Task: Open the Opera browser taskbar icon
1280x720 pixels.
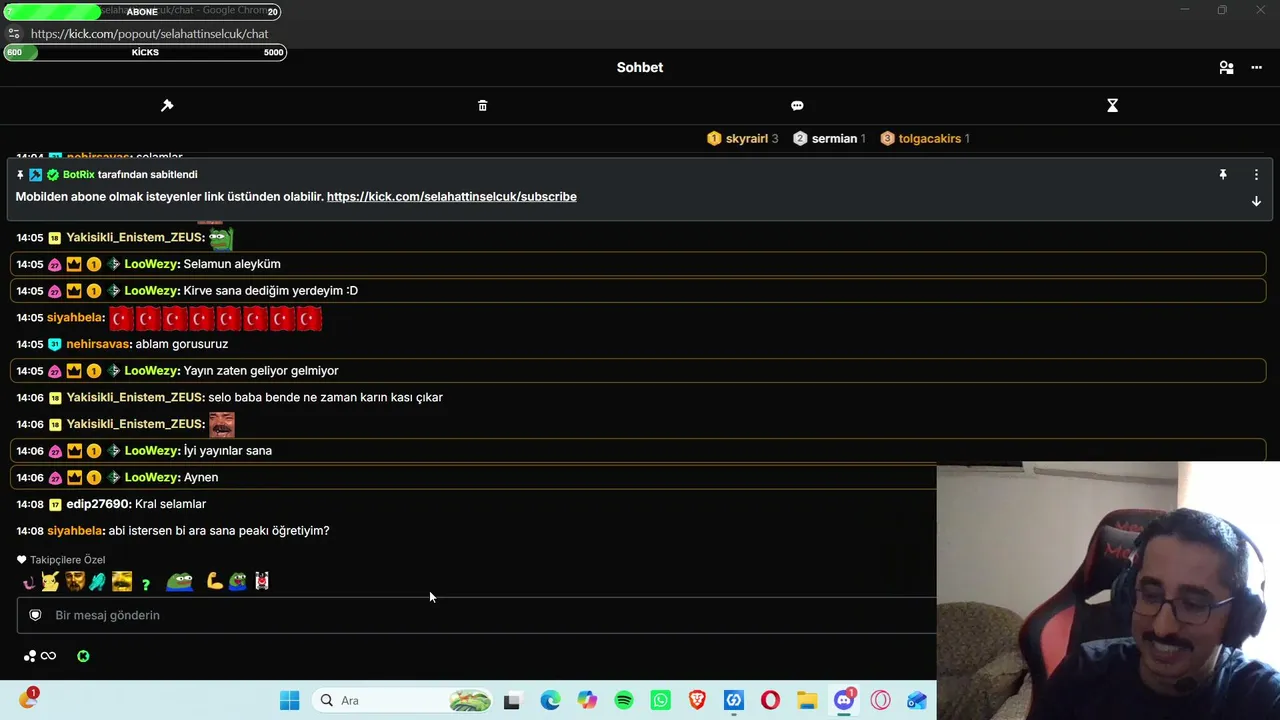Action: click(x=770, y=701)
